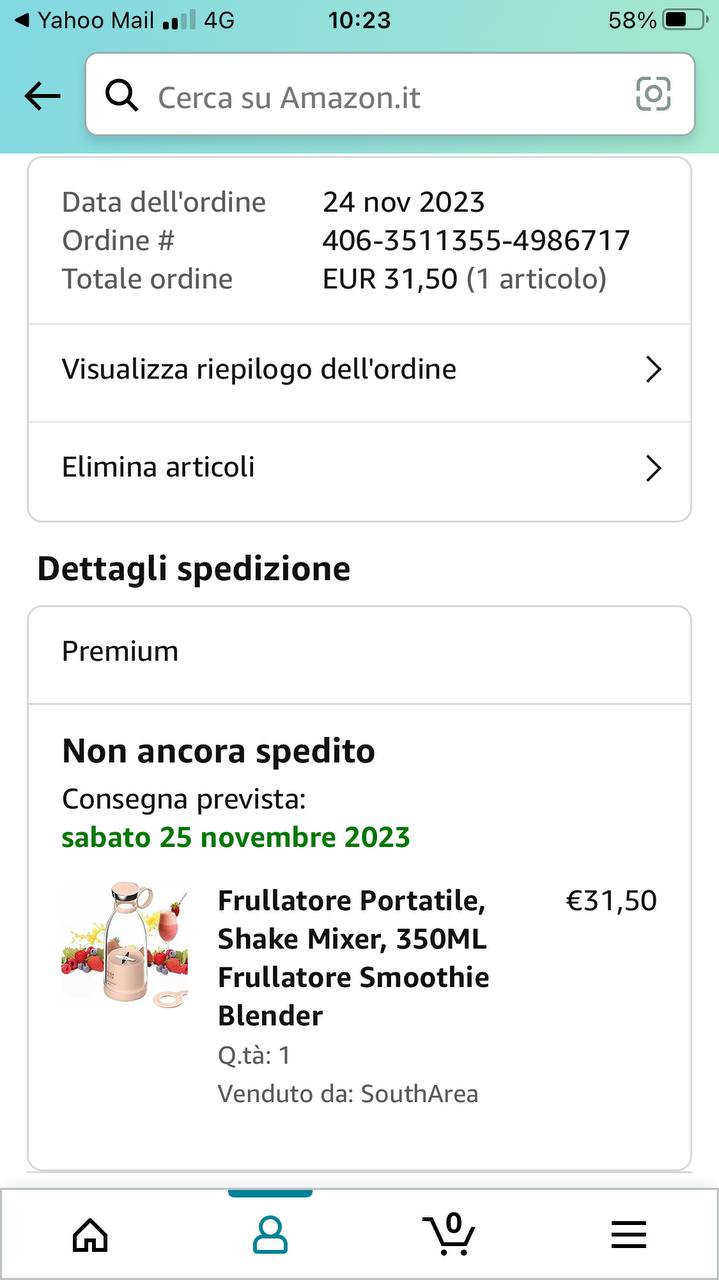Screen dimensions: 719x1280
Task: Expand chevron next to Elimina articoli
Action: 654,468
